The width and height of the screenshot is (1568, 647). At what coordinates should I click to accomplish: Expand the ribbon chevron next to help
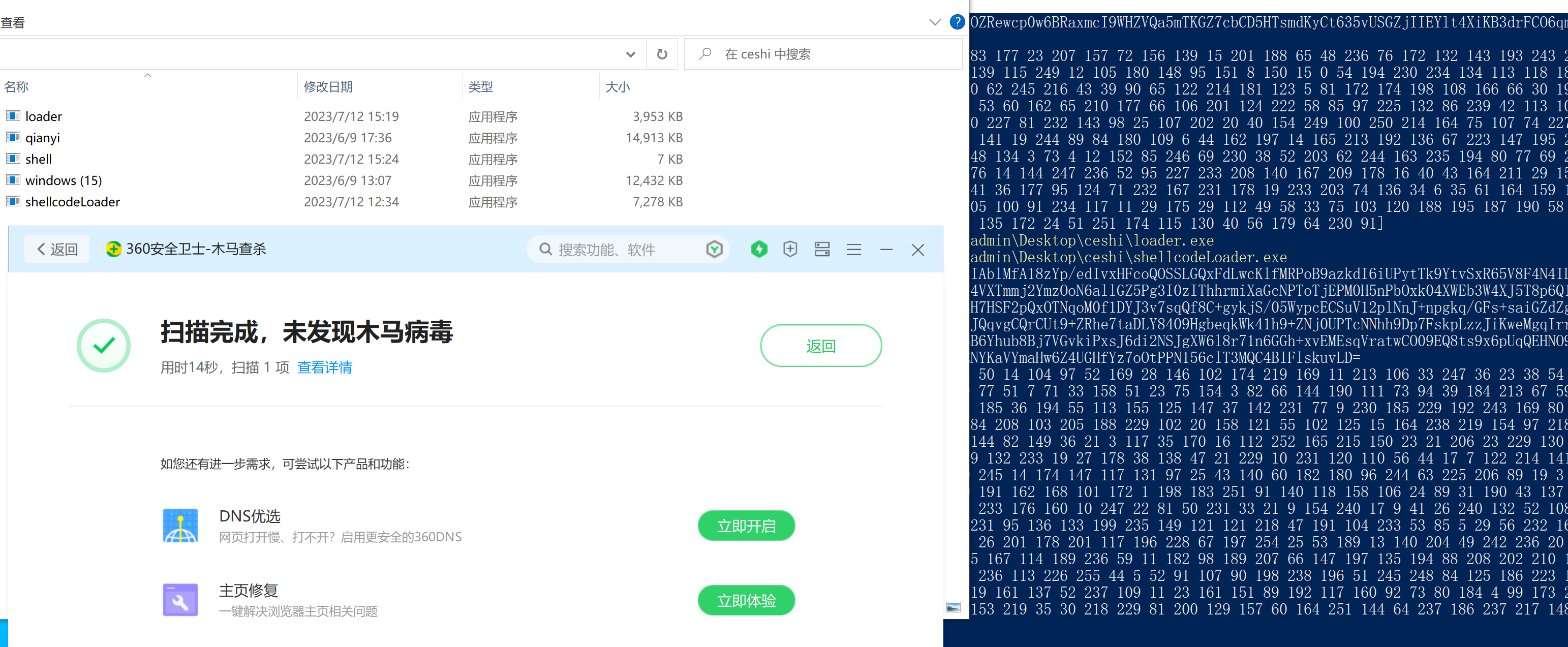[934, 22]
